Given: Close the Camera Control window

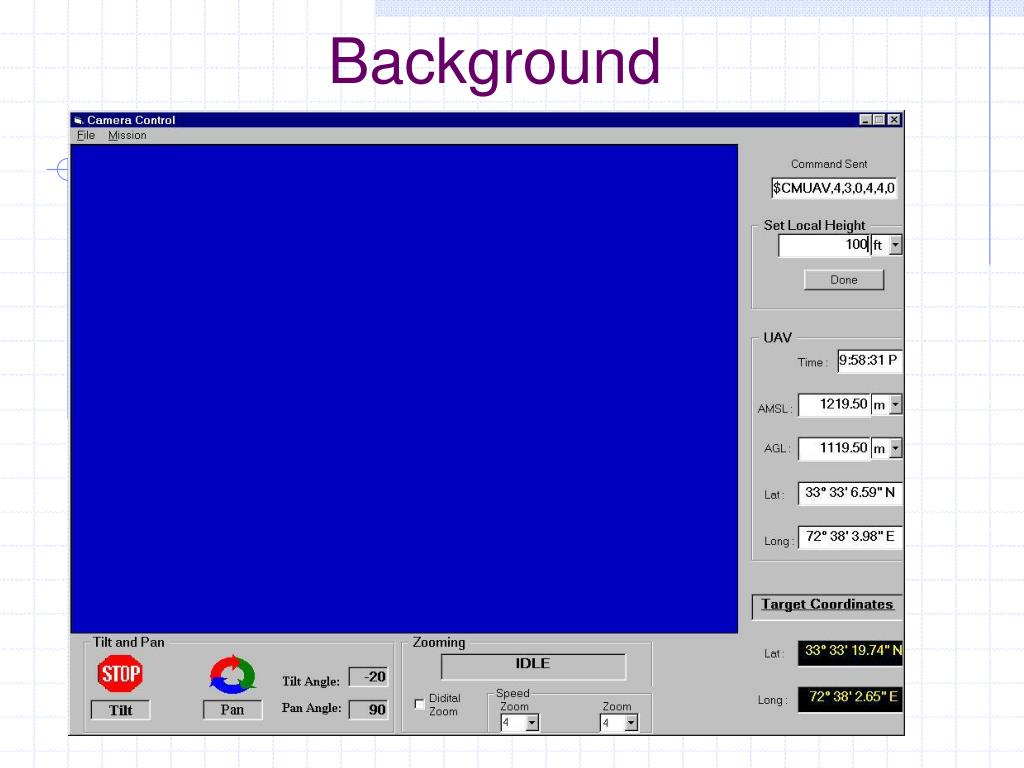Looking at the screenshot, I should coord(894,120).
